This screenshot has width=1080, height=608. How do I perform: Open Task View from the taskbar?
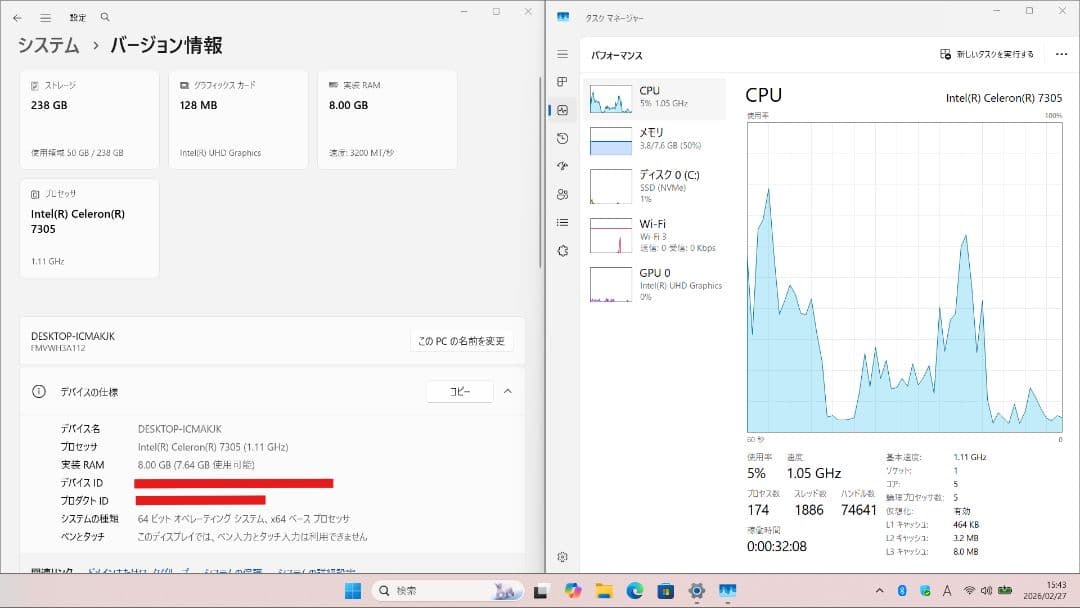[x=541, y=591]
